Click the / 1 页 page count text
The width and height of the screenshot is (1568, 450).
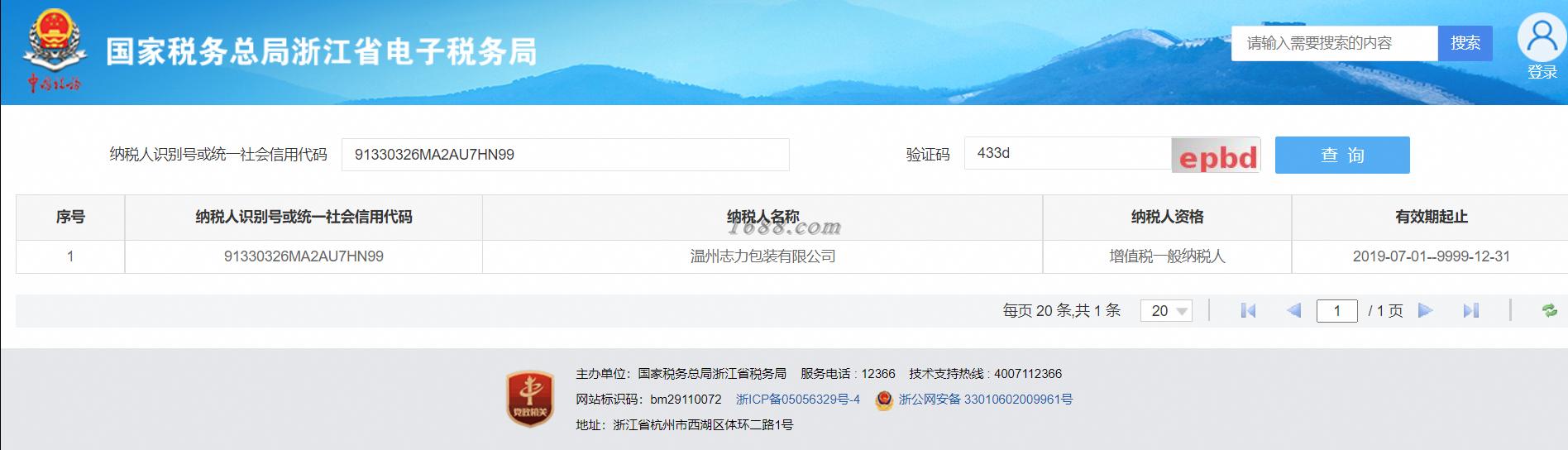tap(1385, 310)
